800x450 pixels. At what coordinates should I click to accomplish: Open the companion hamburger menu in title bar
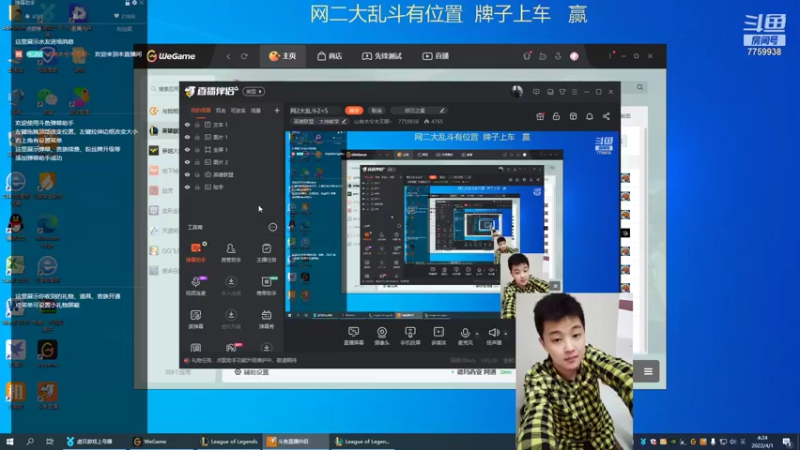tap(574, 92)
